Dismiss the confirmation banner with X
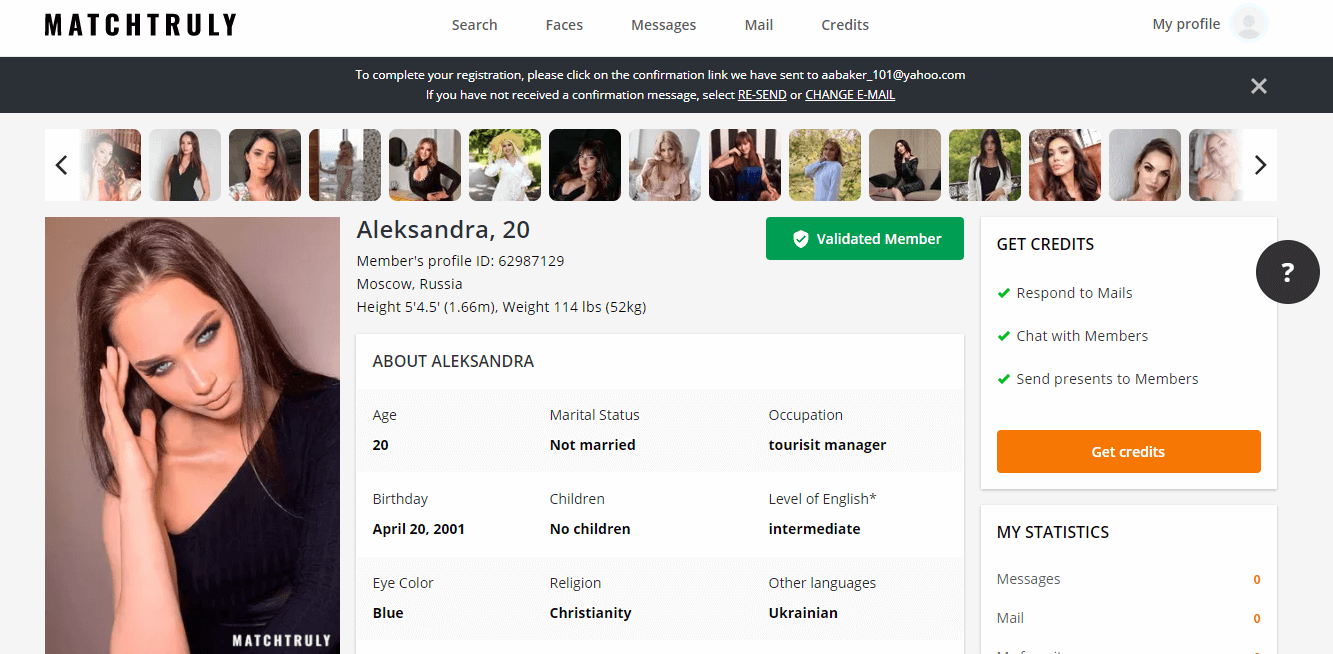The height and width of the screenshot is (654, 1333). 1259,86
